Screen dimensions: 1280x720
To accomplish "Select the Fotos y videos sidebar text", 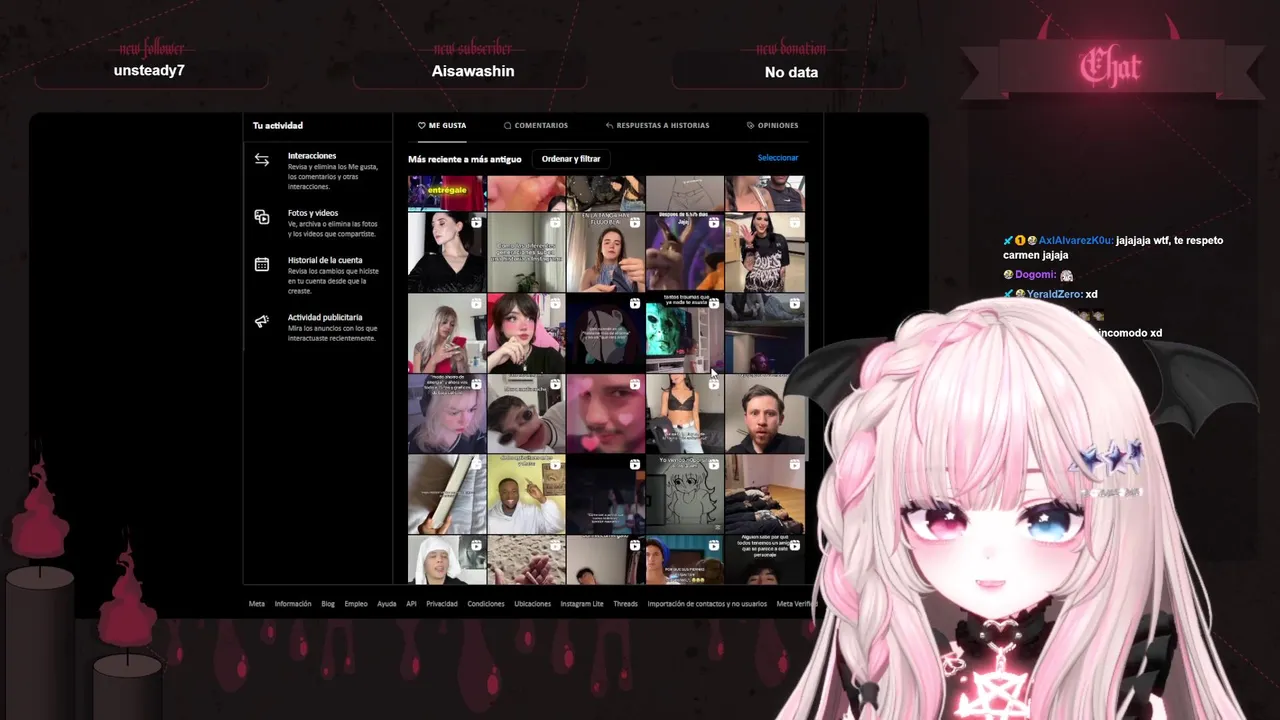I will pyautogui.click(x=313, y=213).
